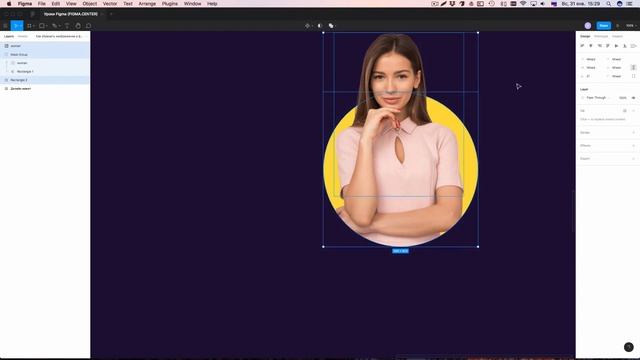Open the zoom level dropdown

631,26
